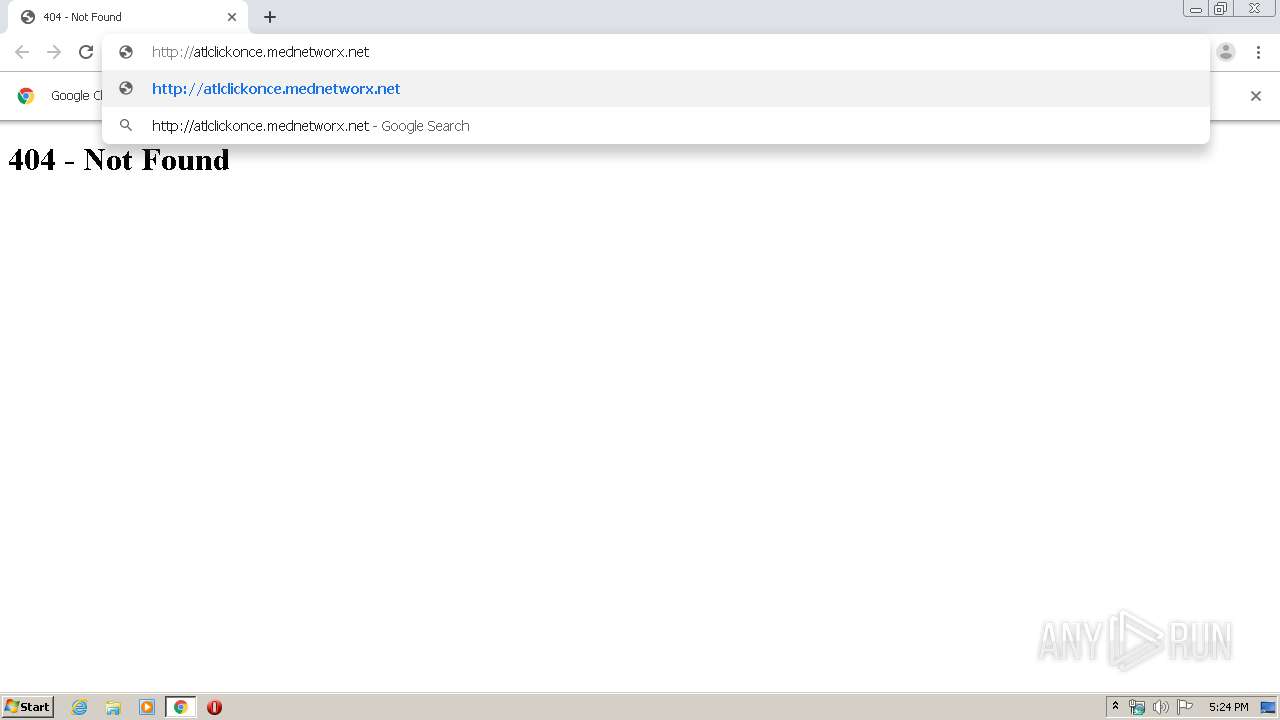Show hidden system tray icons
The image size is (1280, 720).
(x=1115, y=707)
